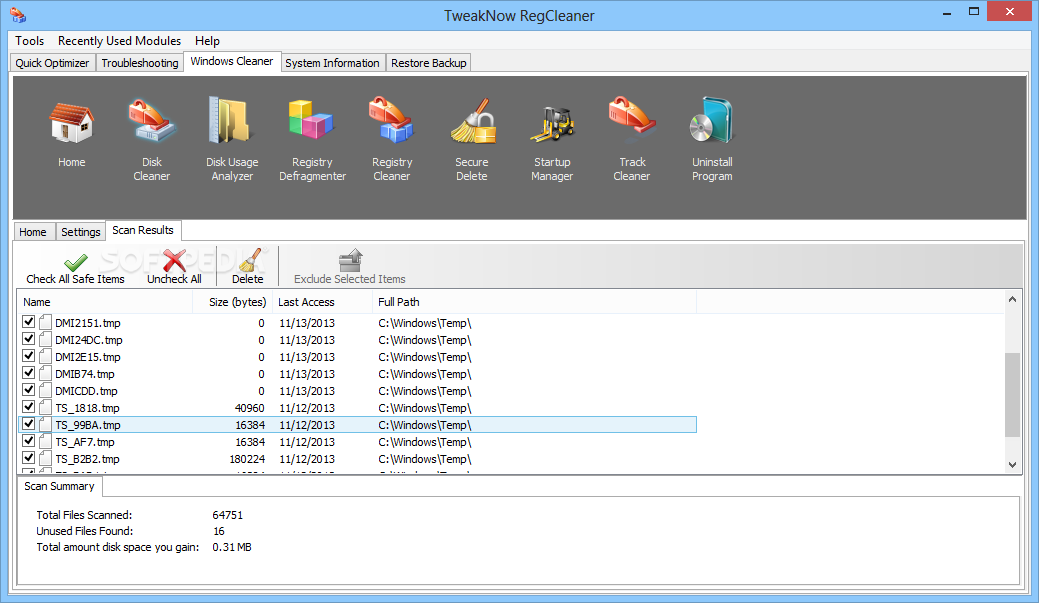
Task: Toggle the DMIB74.tmp checkbox
Action: pyautogui.click(x=28, y=373)
